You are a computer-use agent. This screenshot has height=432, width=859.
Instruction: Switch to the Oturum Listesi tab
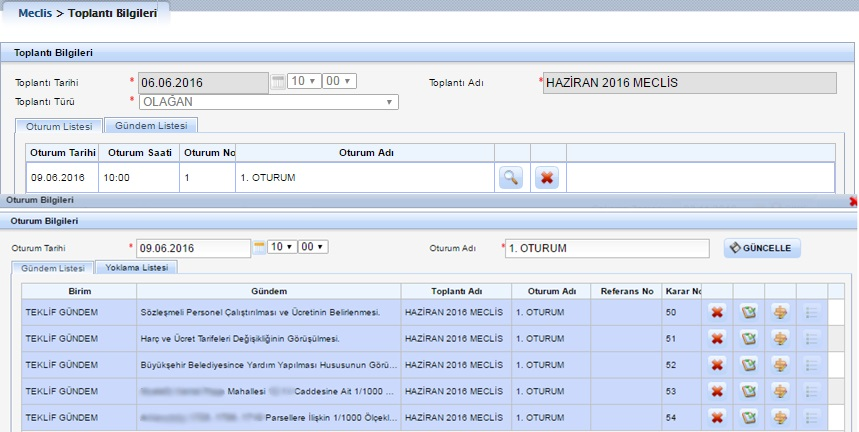tap(59, 126)
